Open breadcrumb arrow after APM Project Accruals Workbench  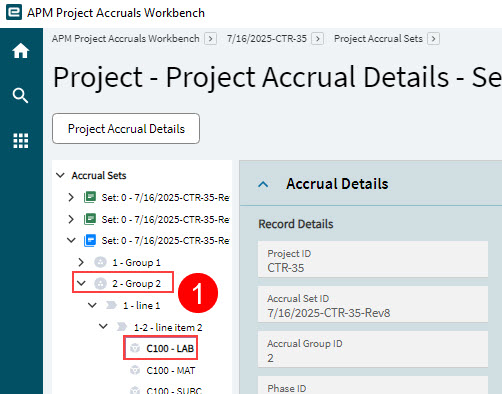(211, 39)
